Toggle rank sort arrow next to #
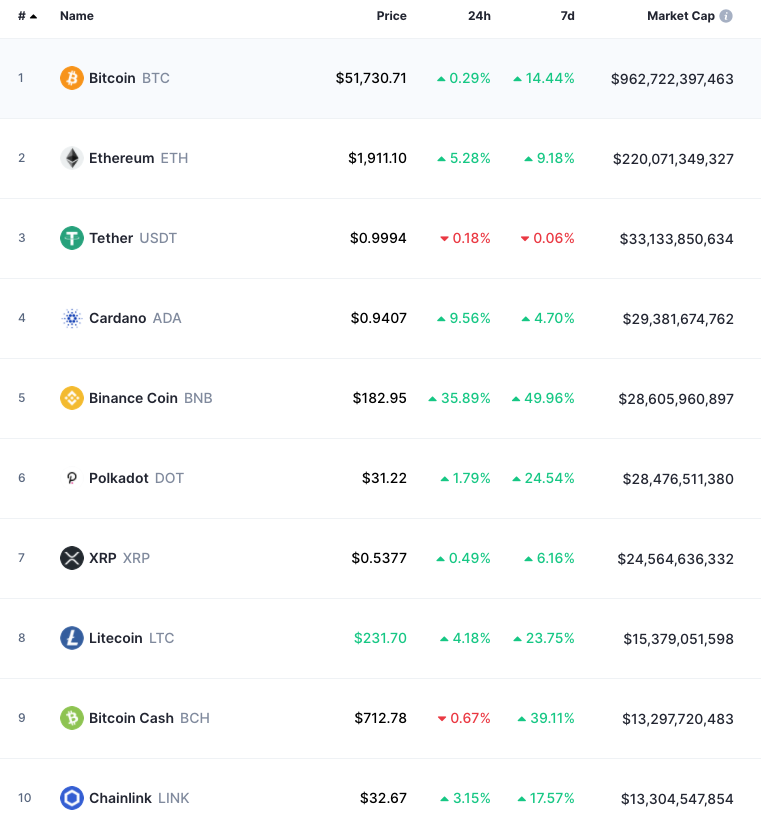Image resolution: width=761 pixels, height=823 pixels. (34, 17)
